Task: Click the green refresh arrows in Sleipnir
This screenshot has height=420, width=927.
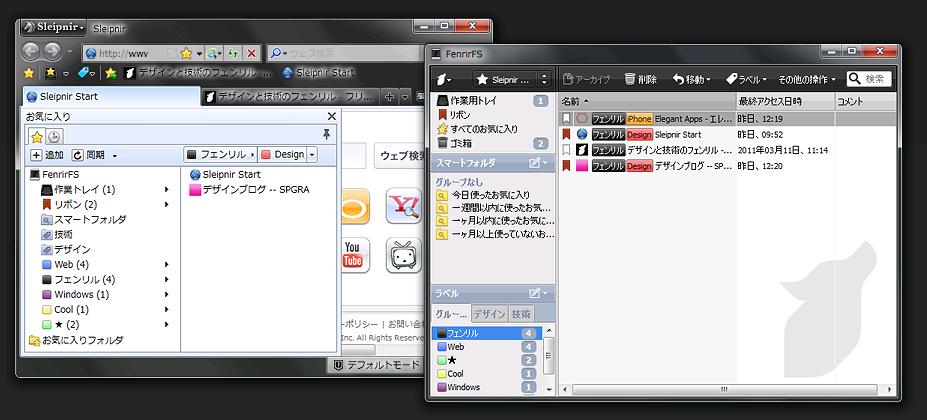Action: (233, 53)
